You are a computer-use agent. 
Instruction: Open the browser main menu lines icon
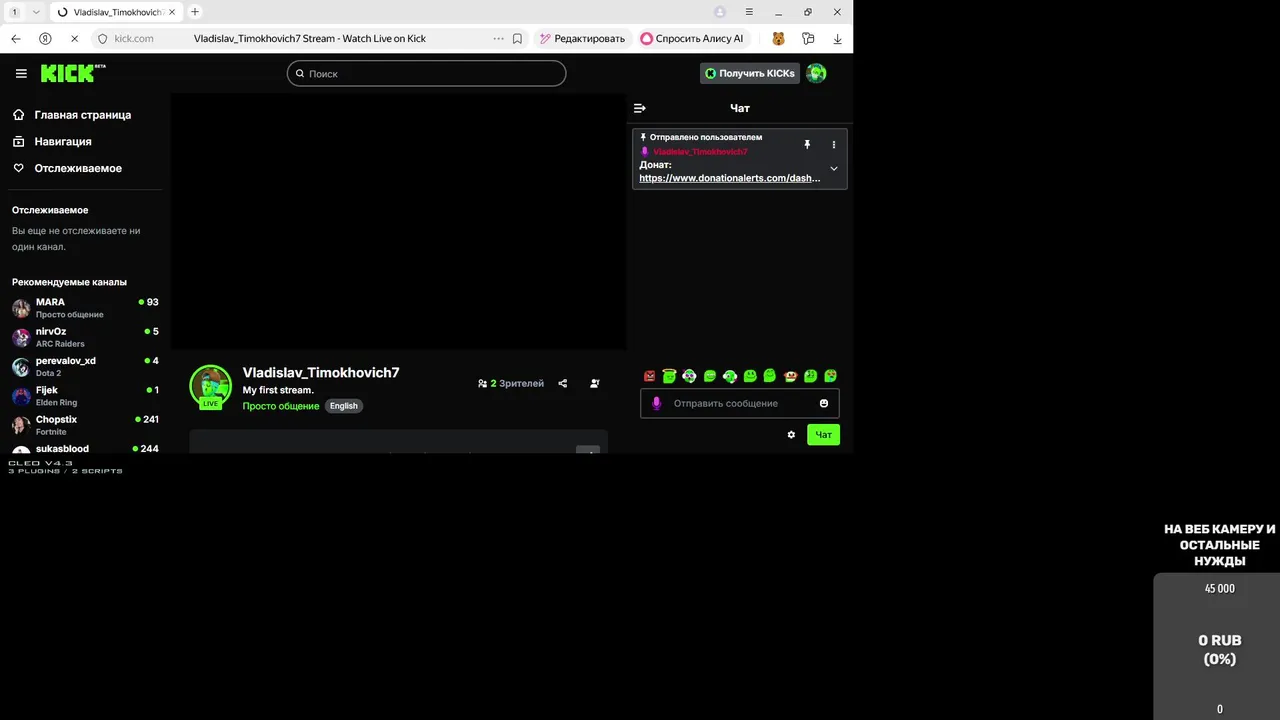(749, 12)
